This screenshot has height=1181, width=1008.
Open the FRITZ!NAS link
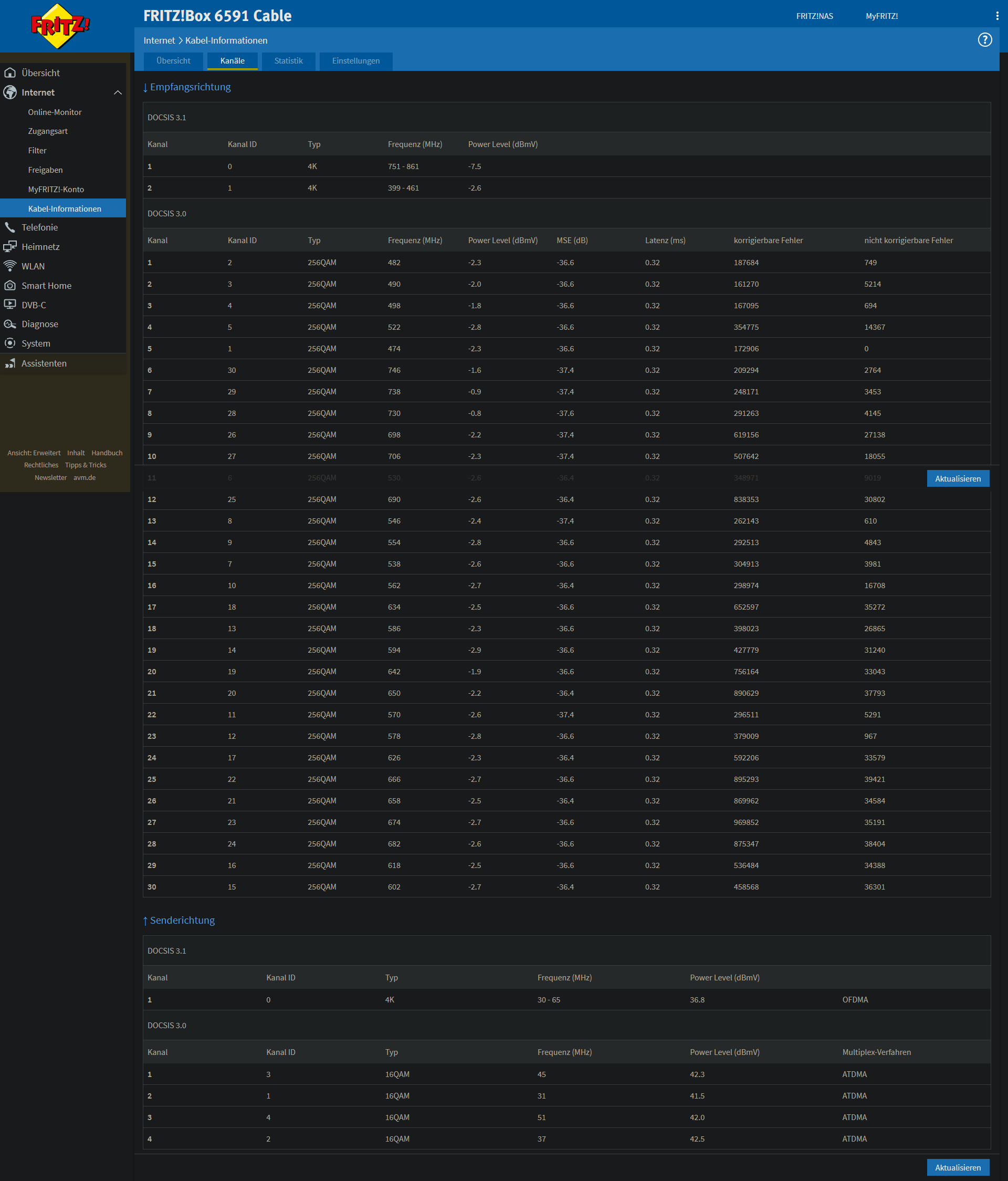click(x=814, y=16)
